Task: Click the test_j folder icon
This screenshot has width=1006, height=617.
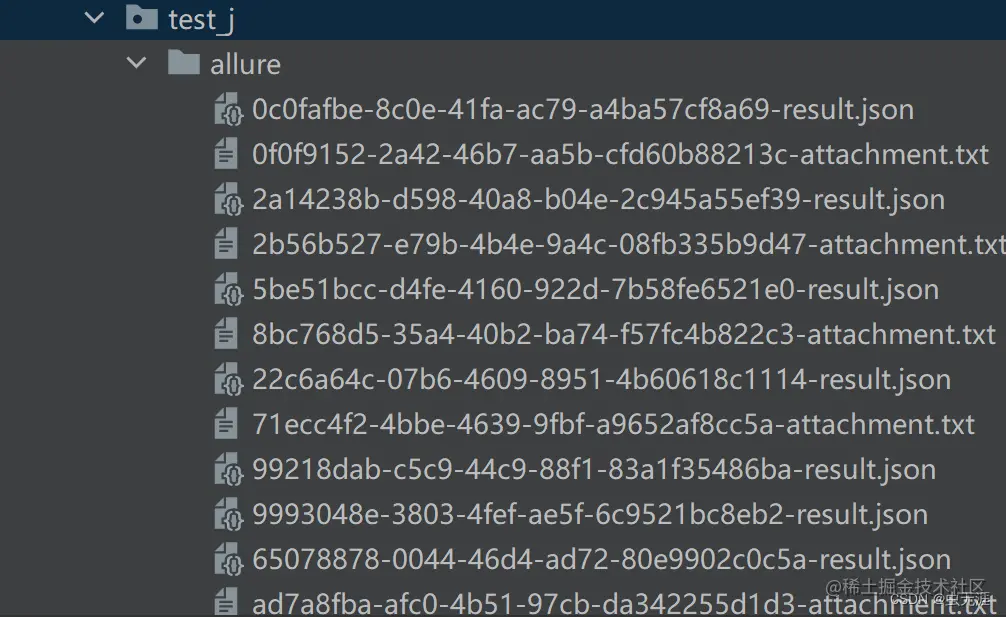Action: 142,18
